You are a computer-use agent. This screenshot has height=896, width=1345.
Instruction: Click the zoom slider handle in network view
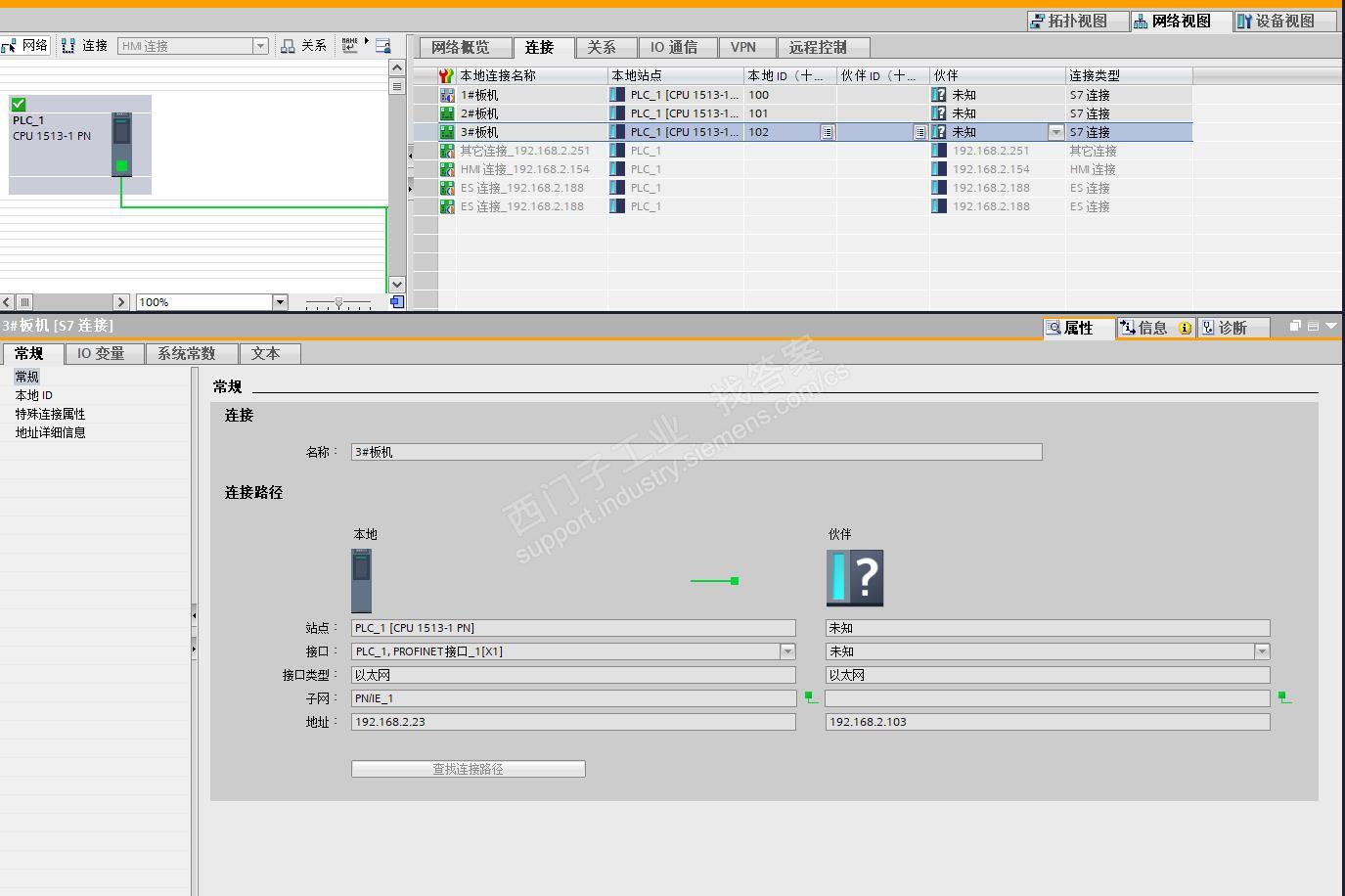tap(338, 302)
